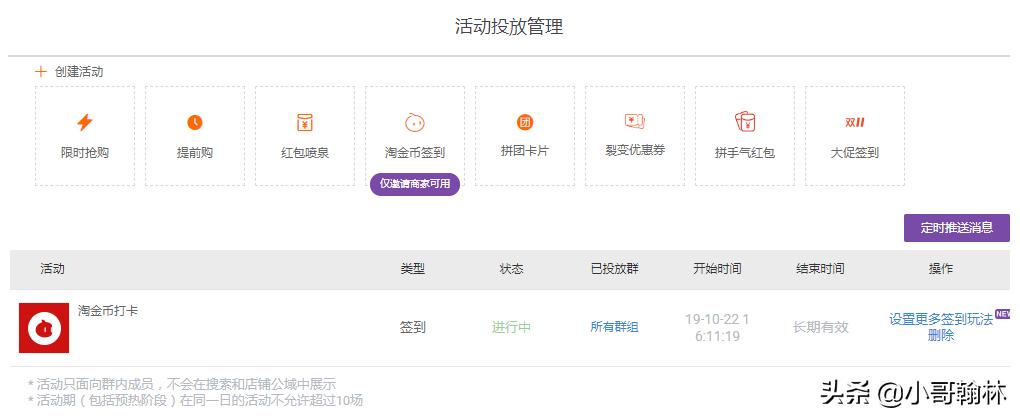
Task: Click the 状态 column header
Action: tap(511, 269)
